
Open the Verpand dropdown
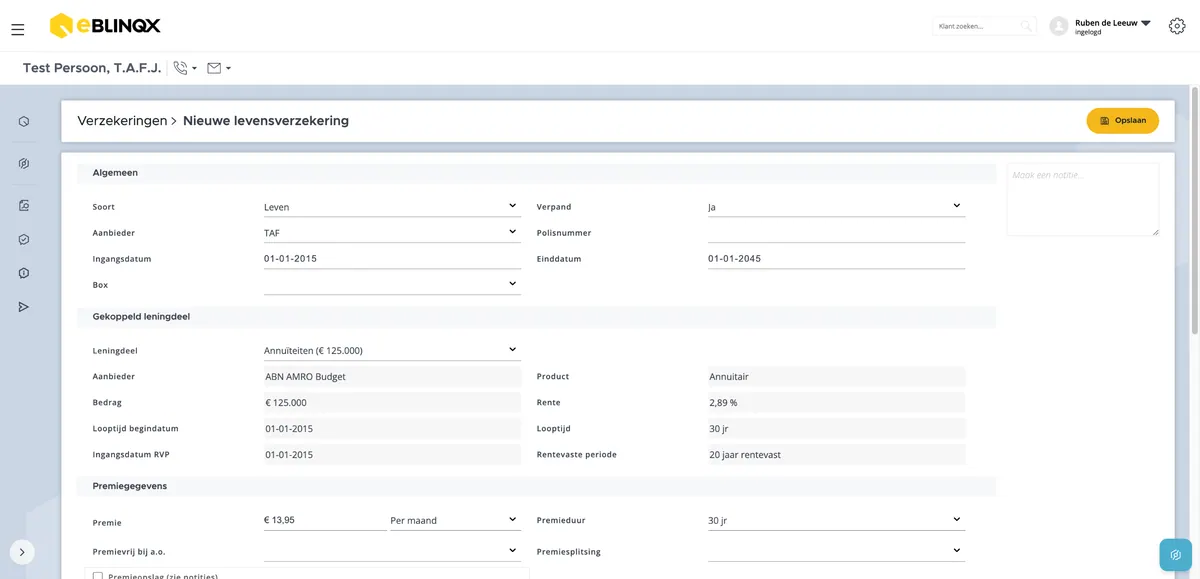pos(836,207)
